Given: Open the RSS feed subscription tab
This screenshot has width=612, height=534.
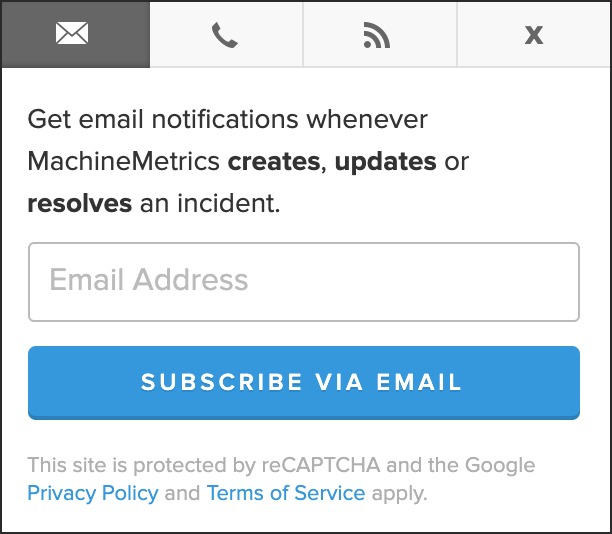Looking at the screenshot, I should tap(380, 34).
